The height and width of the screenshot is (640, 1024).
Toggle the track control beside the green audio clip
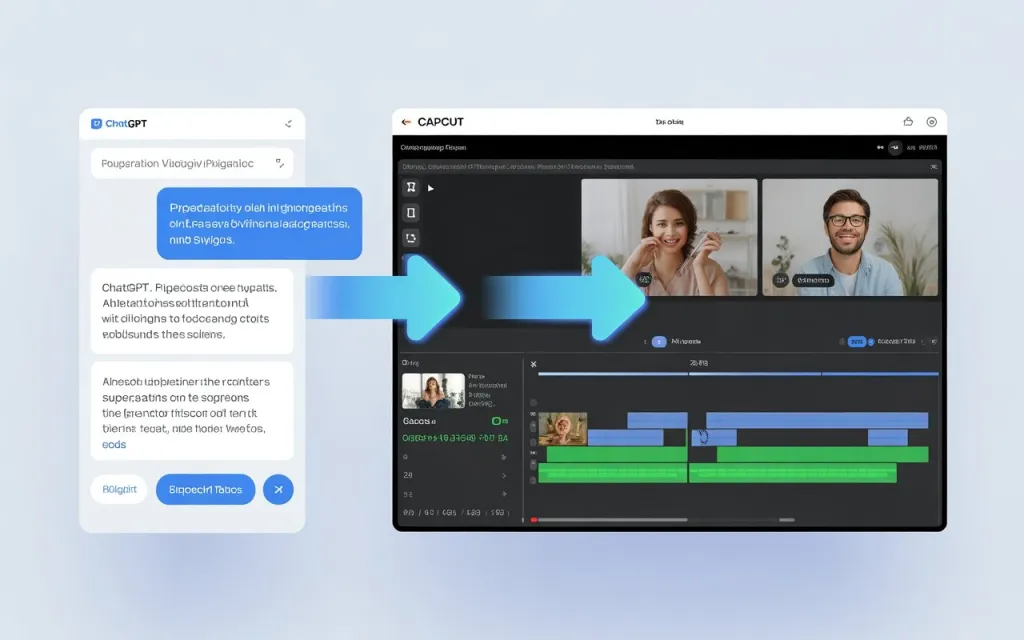533,465
